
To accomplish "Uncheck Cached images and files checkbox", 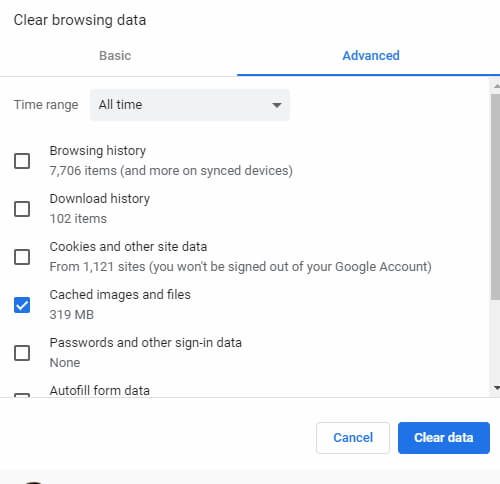I will tap(22, 305).
